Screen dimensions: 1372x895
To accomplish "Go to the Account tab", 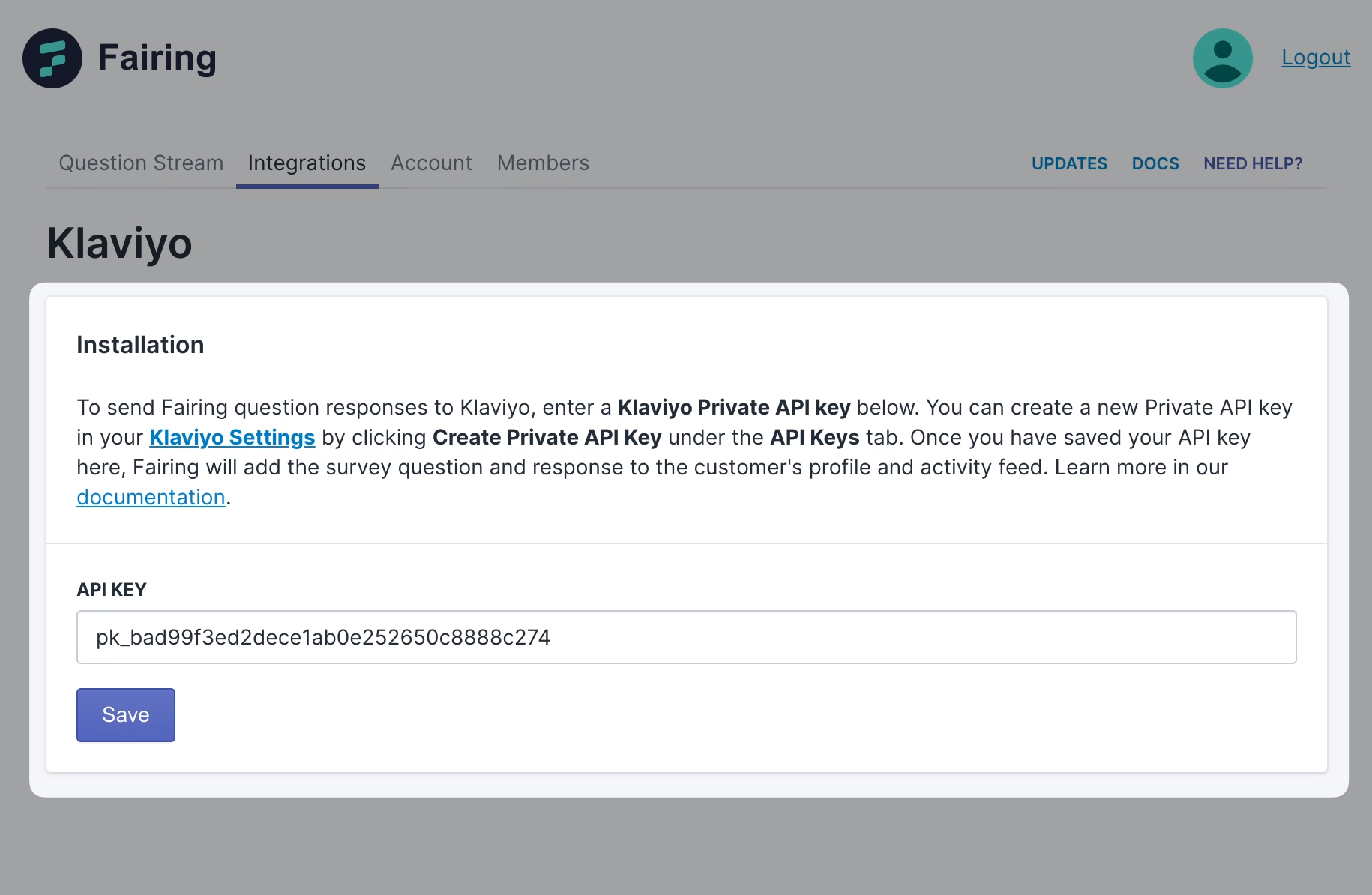I will pos(431,163).
